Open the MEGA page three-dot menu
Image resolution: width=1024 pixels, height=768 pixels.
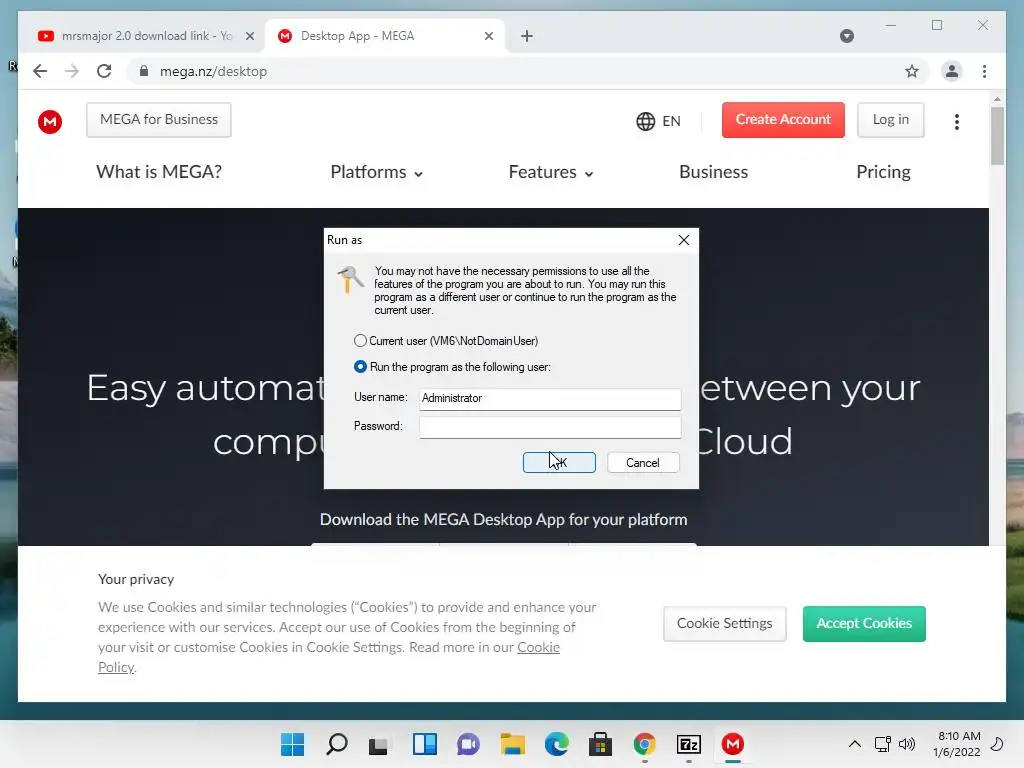pyautogui.click(x=957, y=121)
